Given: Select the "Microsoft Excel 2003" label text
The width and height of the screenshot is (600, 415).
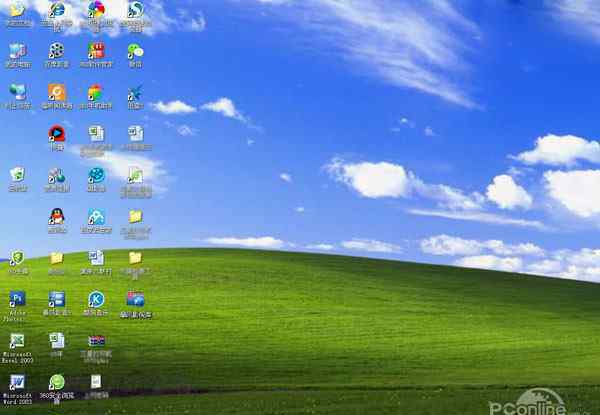Looking at the screenshot, I should click(x=18, y=357).
